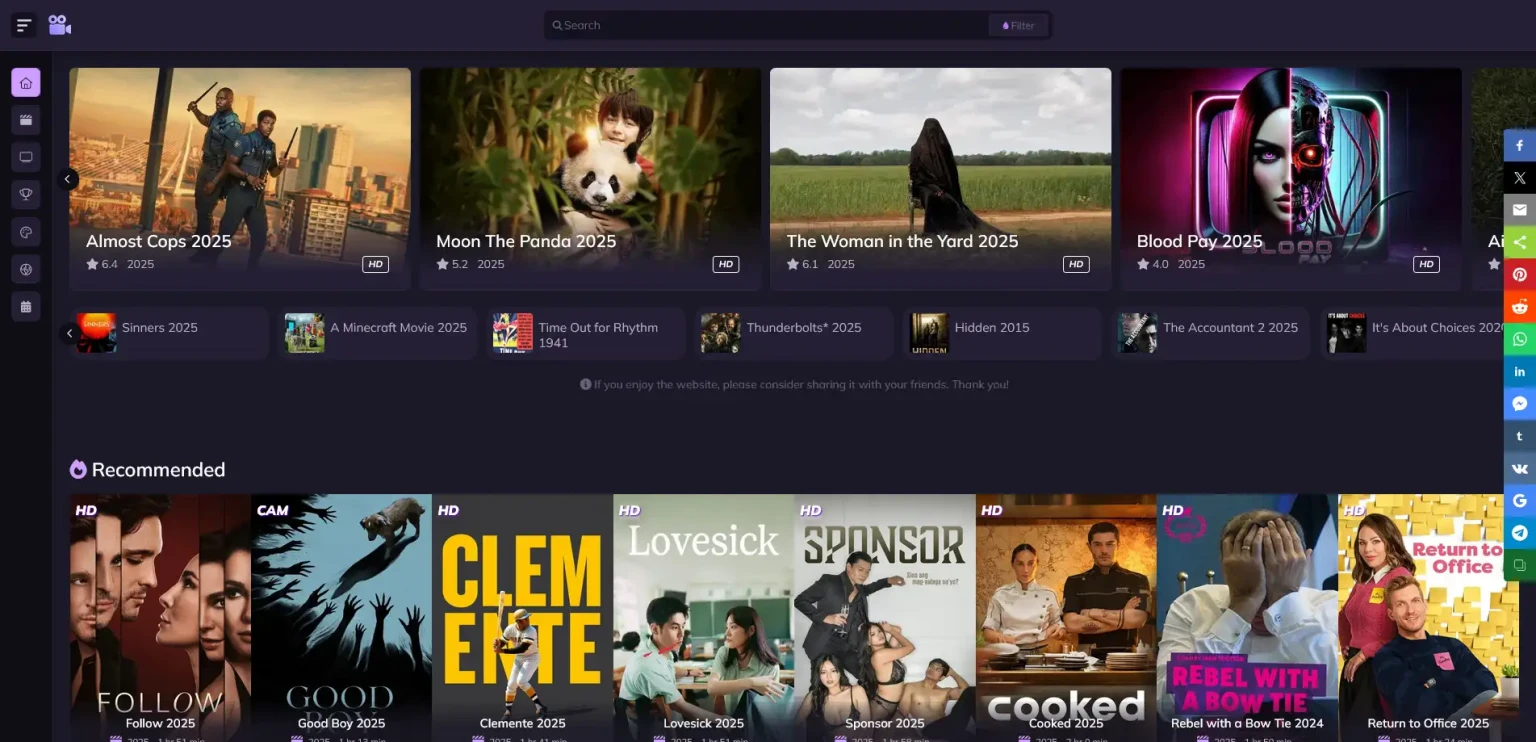The height and width of the screenshot is (742, 1536).
Task: Go to Home in the sidebar
Action: 26,83
